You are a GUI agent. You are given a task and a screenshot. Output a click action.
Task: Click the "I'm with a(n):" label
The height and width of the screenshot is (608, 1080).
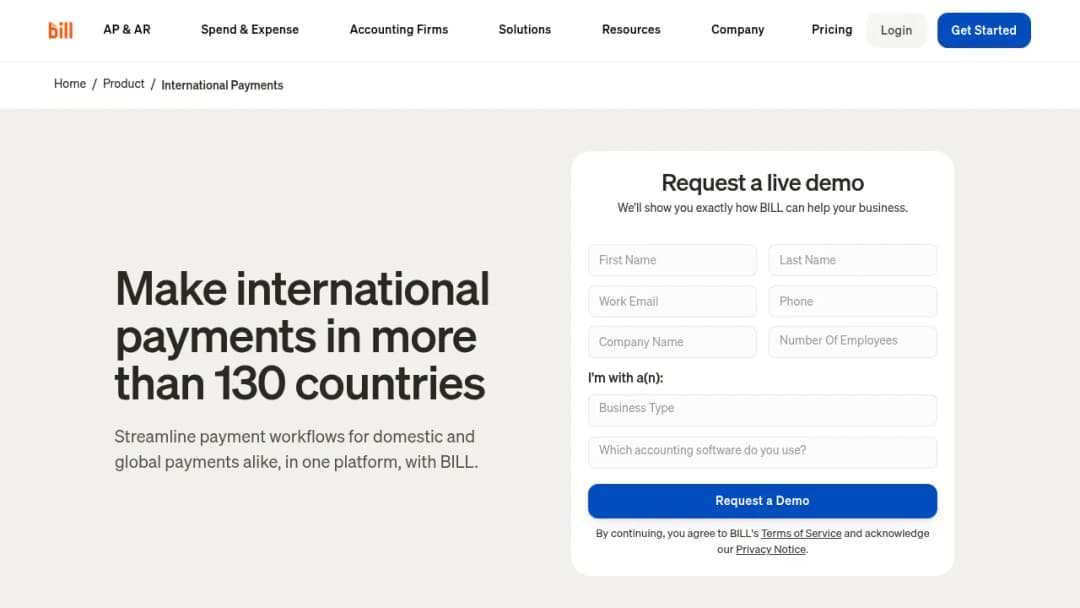(x=625, y=378)
